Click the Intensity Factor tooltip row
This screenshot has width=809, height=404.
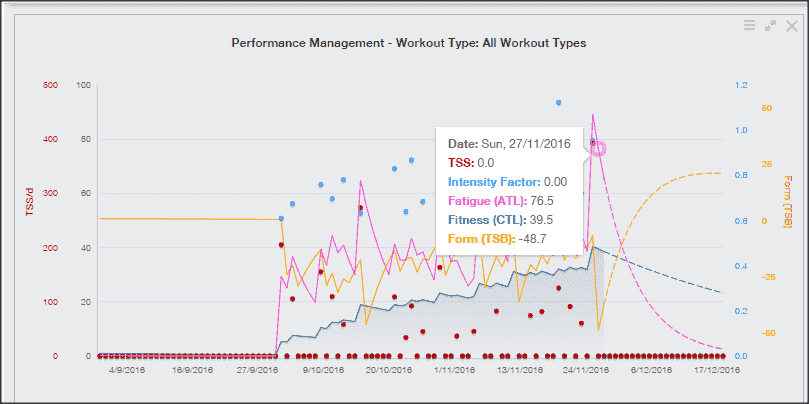[507, 181]
